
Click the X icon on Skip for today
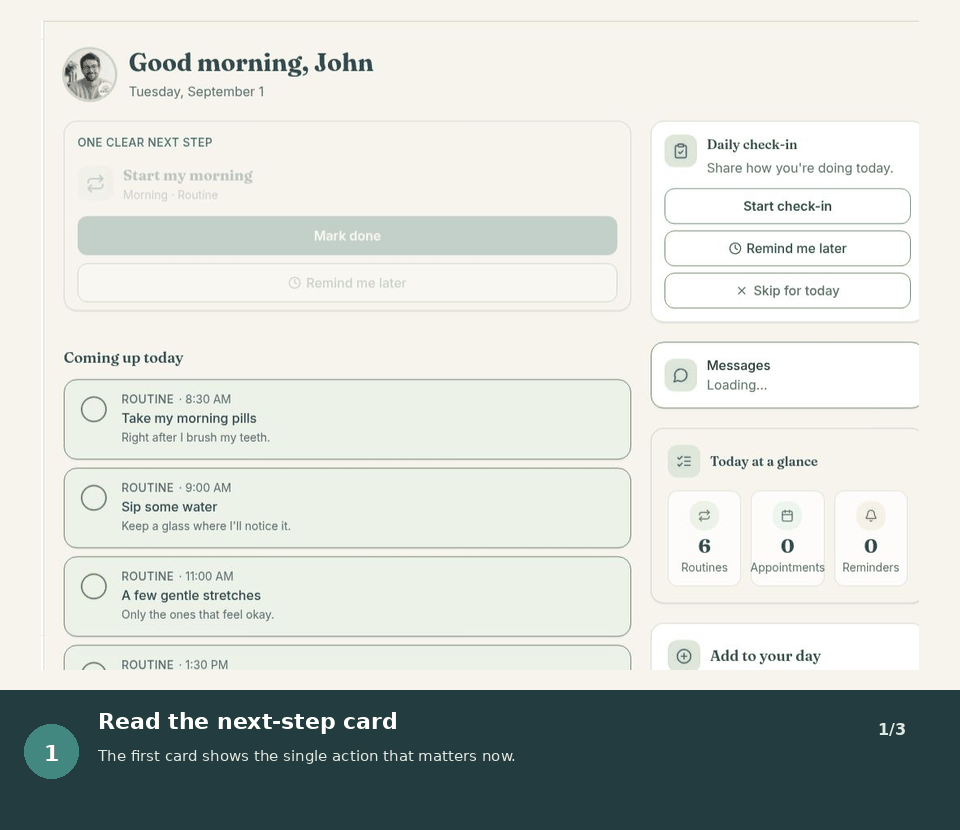741,291
